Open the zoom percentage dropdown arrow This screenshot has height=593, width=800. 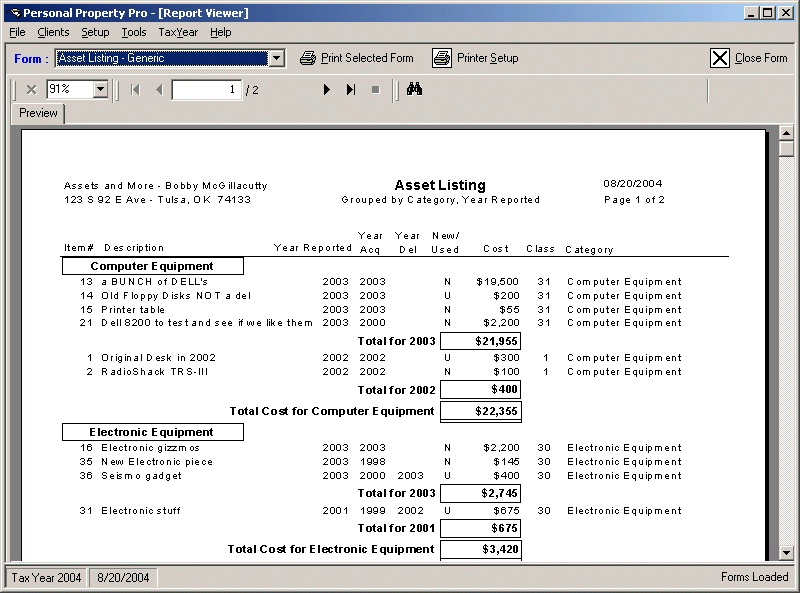pos(101,90)
